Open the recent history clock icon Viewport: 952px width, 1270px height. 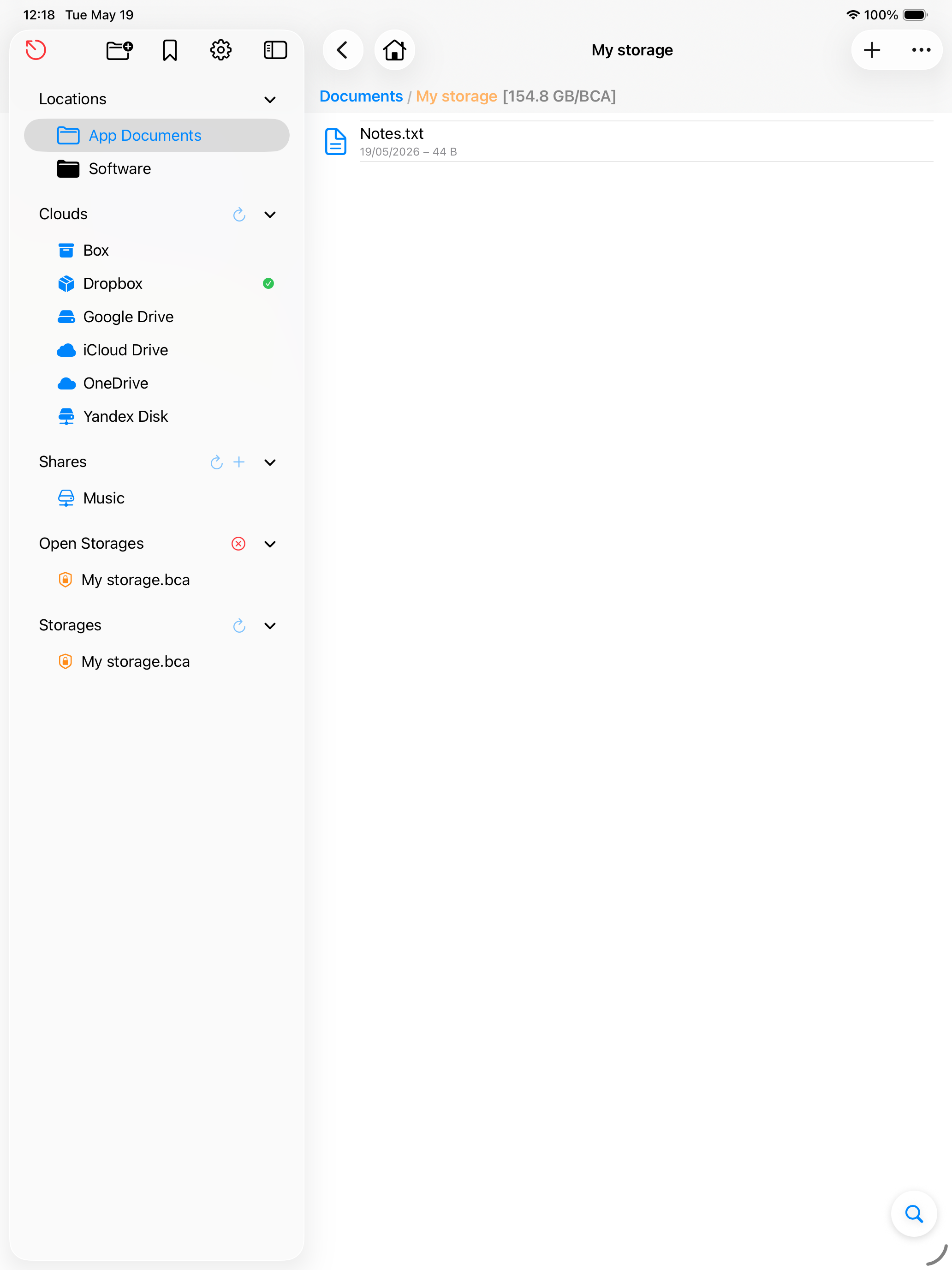36,50
